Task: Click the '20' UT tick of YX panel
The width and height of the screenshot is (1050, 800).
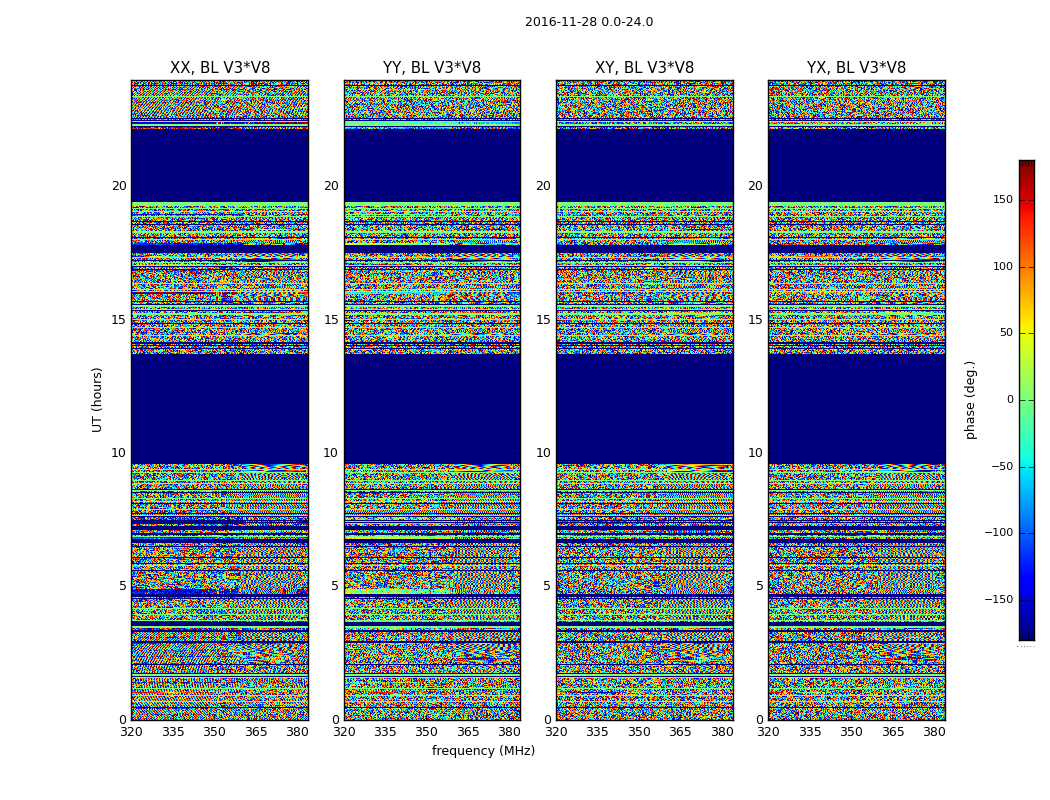Action: tap(756, 186)
